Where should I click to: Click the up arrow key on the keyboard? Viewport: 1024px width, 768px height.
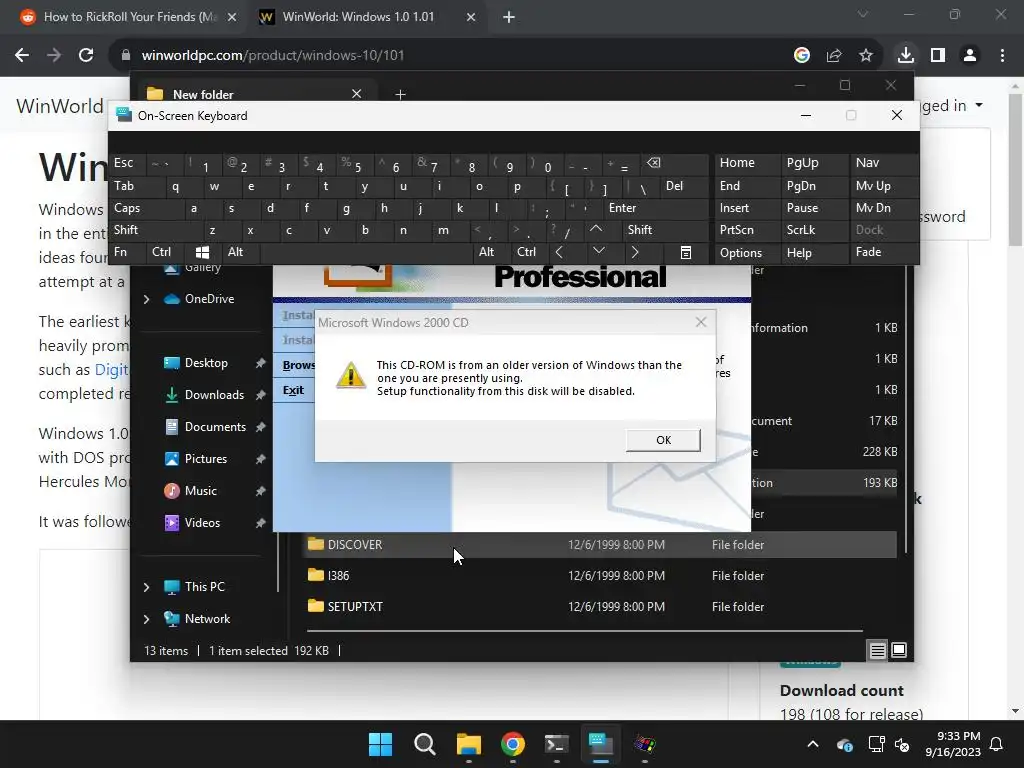pos(596,229)
